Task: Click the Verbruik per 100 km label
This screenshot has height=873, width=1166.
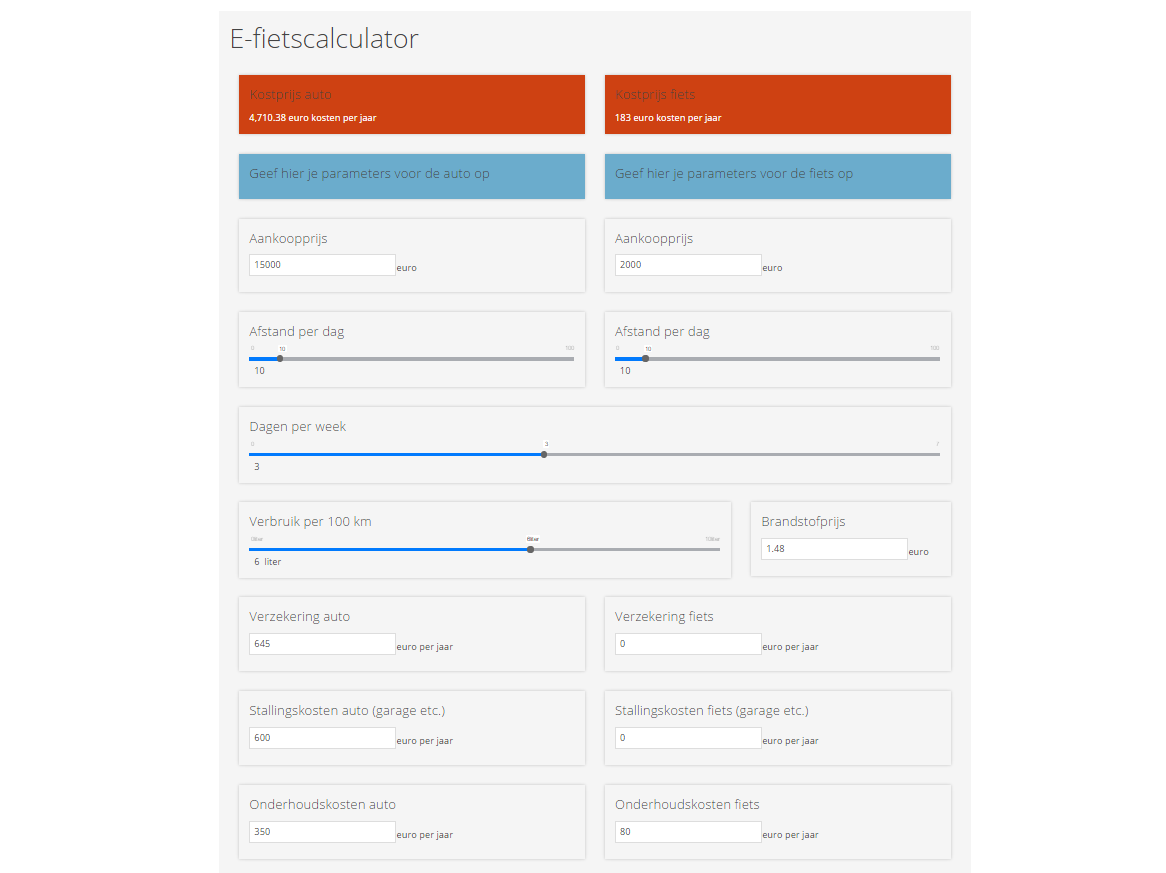Action: 310,521
